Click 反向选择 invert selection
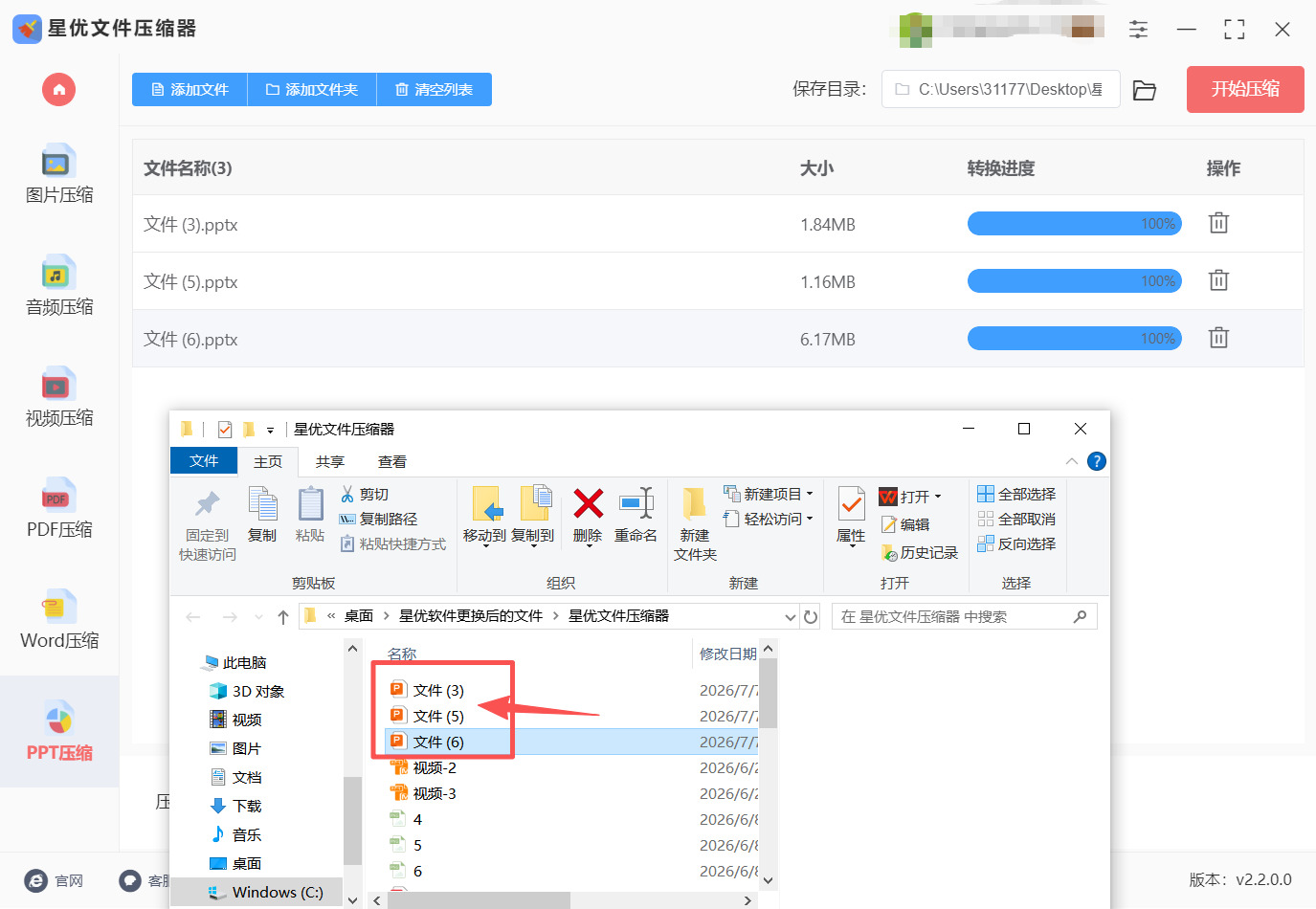Viewport: 1316px width, 909px height. (x=1016, y=543)
